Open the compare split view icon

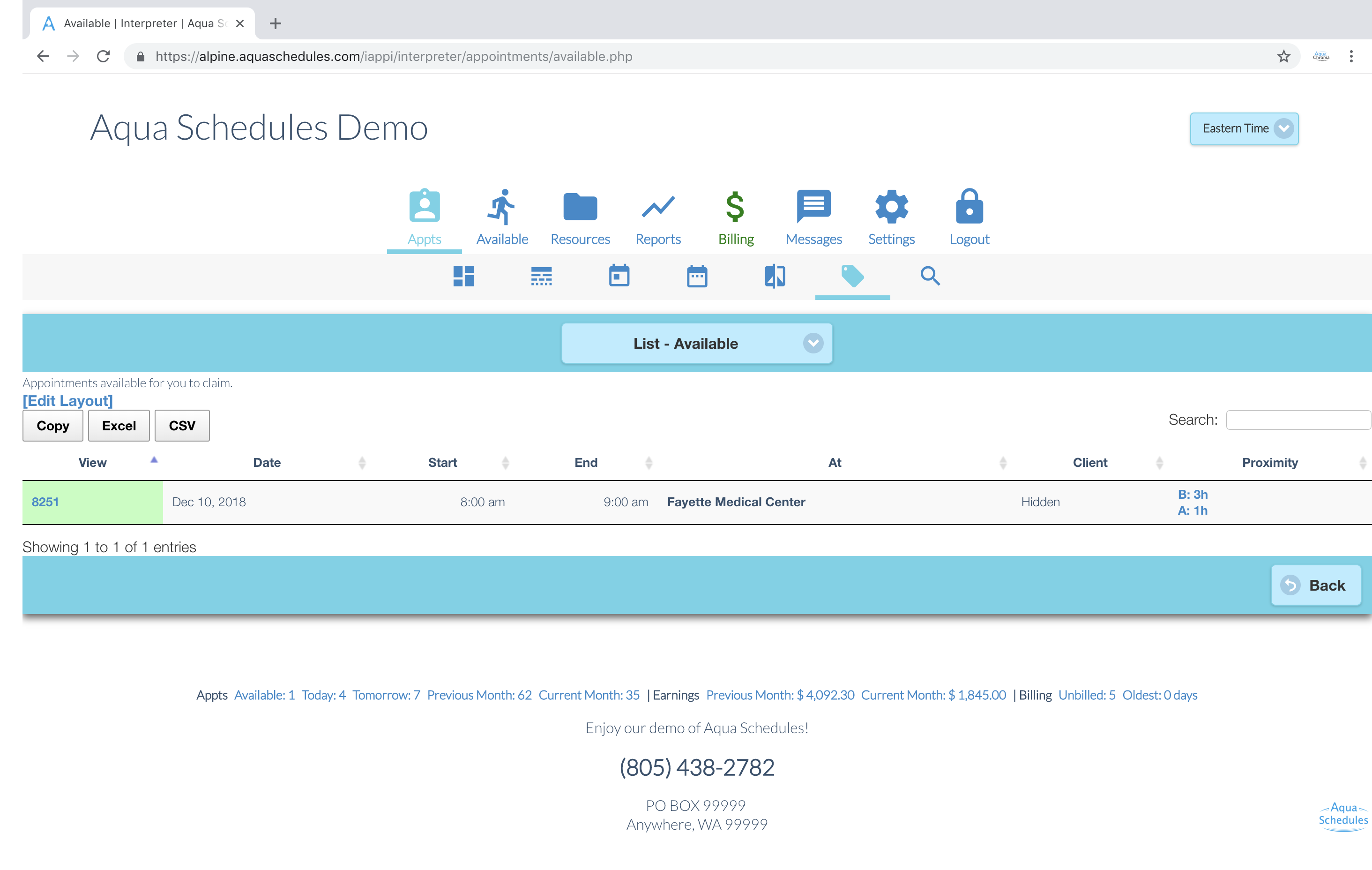point(775,276)
